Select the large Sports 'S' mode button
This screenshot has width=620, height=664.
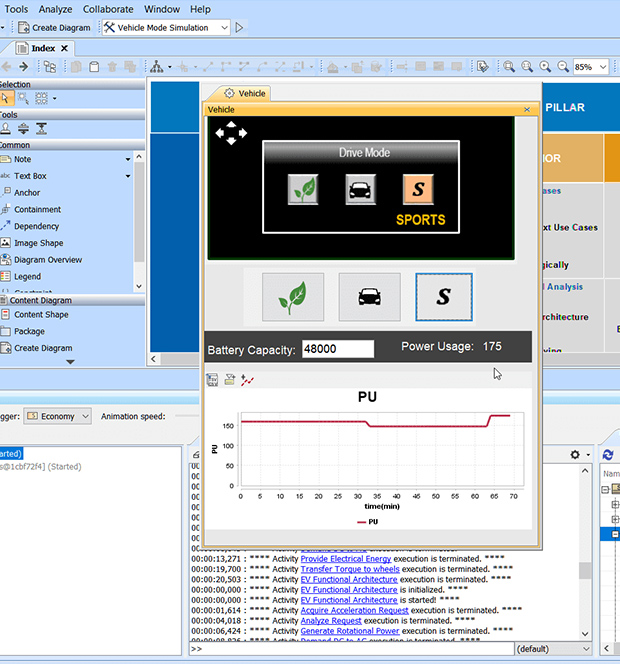(x=444, y=297)
